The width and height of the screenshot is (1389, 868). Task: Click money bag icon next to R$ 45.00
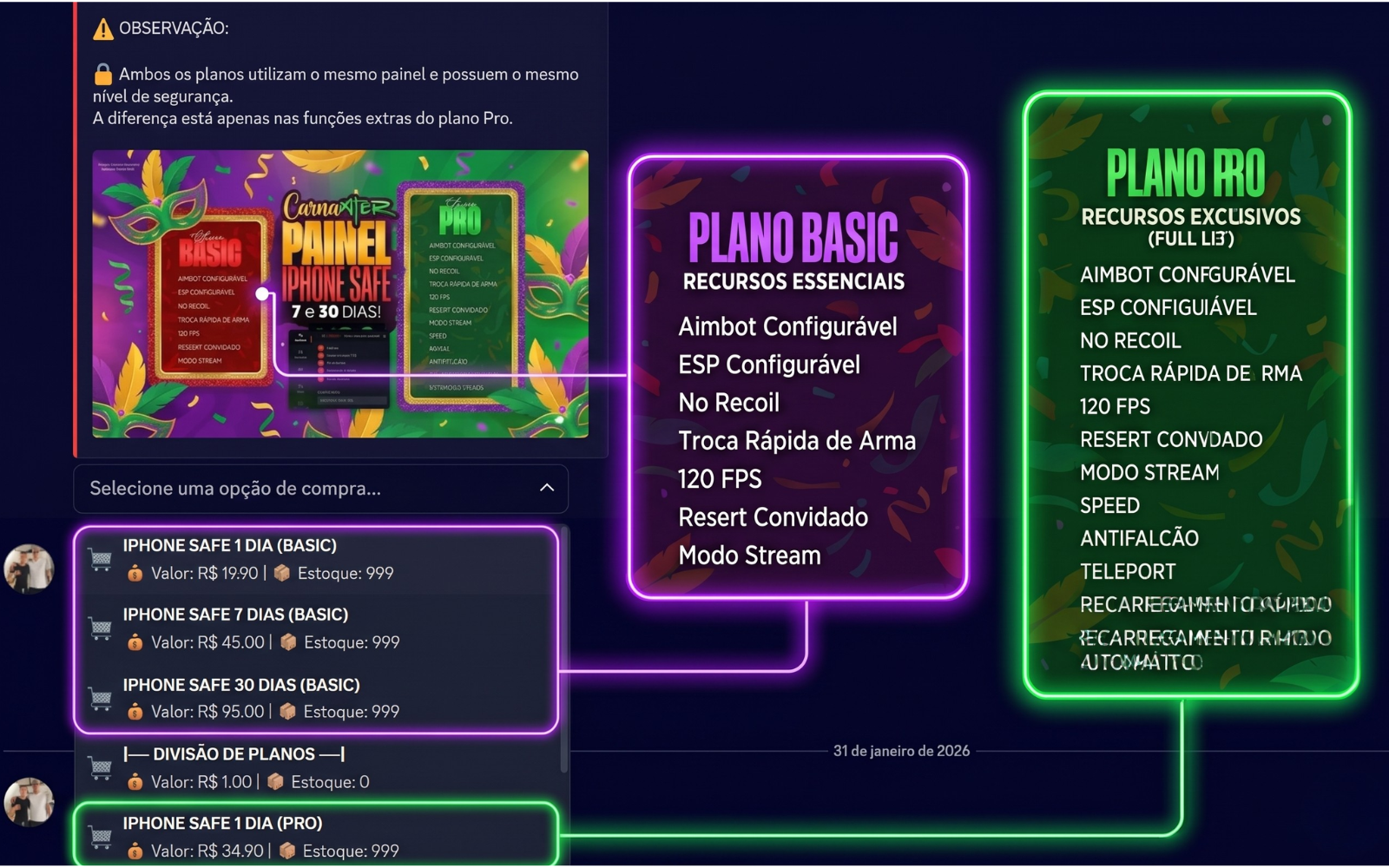click(x=135, y=642)
